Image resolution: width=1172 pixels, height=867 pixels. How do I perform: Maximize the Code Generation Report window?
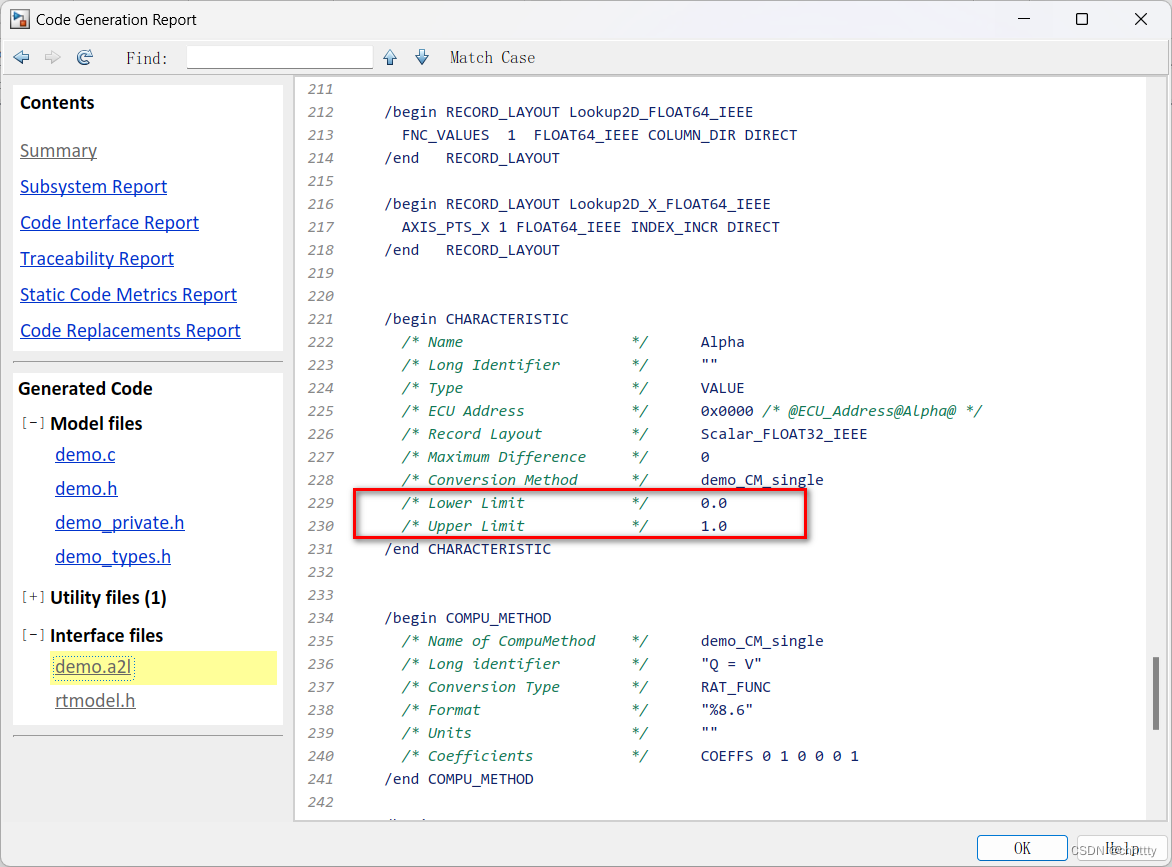coord(1082,19)
